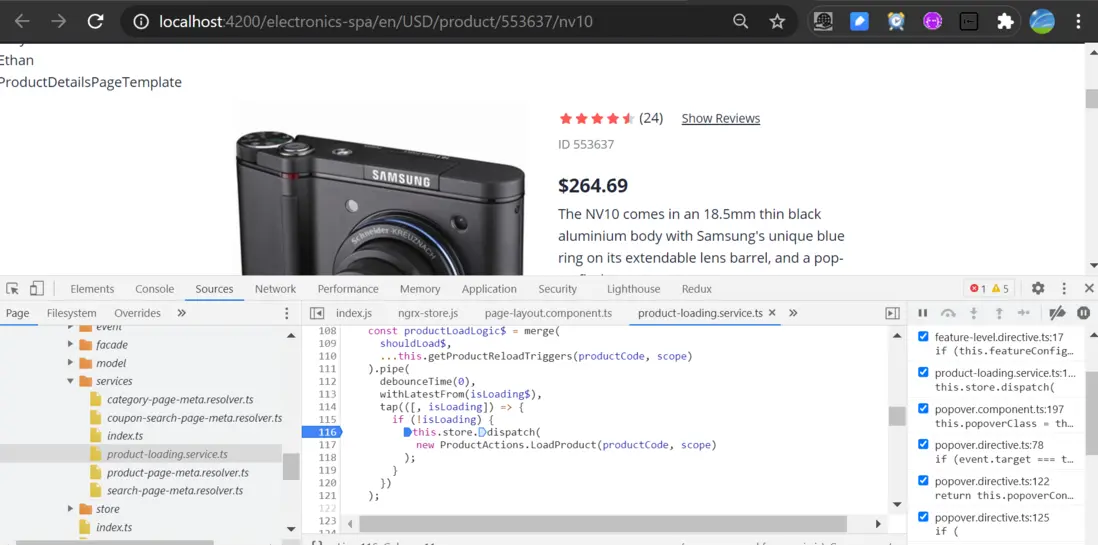Viewport: 1098px width, 545px height.
Task: Go back using browser back arrow
Action: pos(22,22)
